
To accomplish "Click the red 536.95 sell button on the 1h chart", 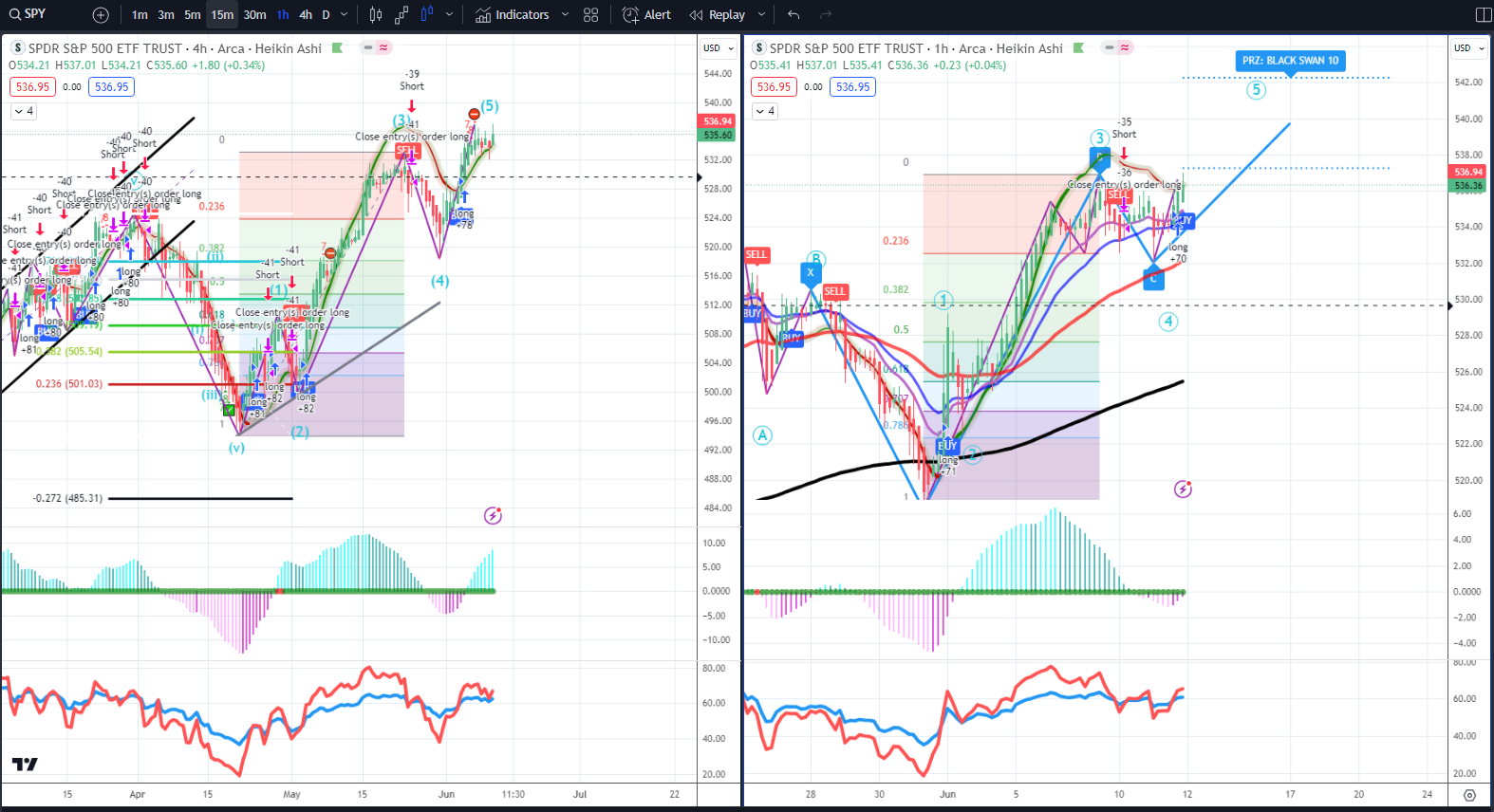I will [x=775, y=87].
